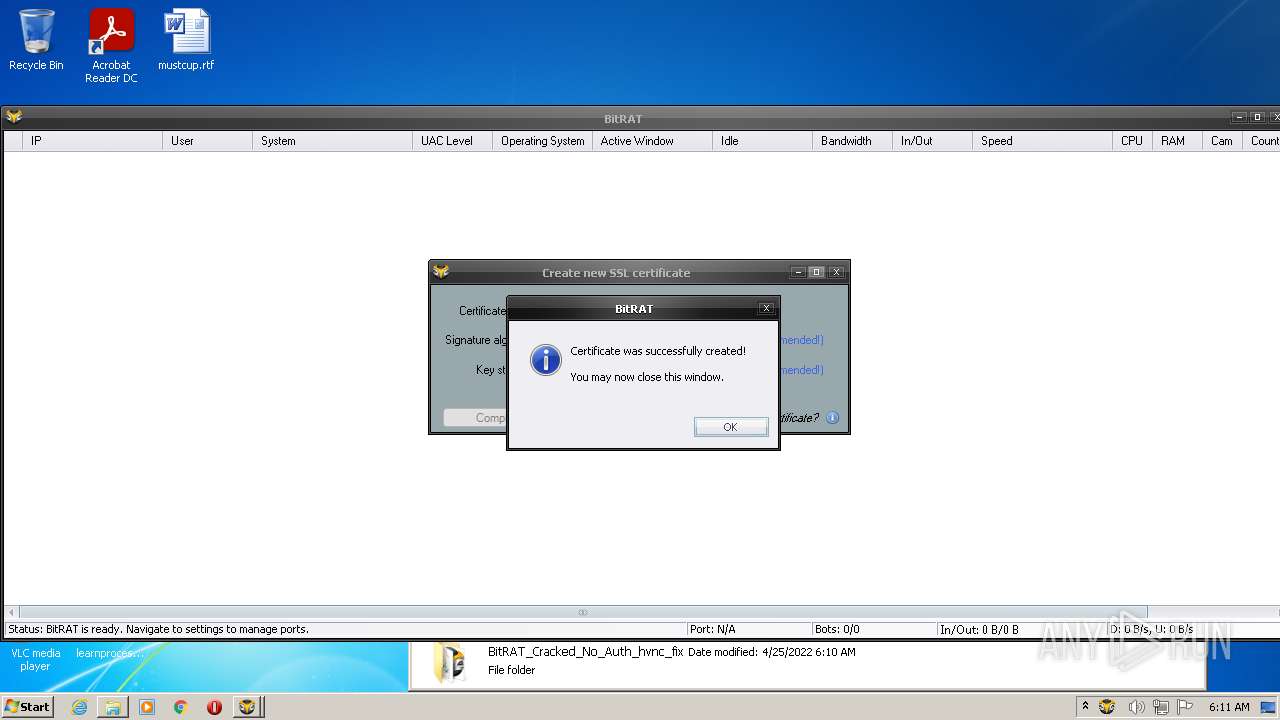Open the mustcup.rtf desktop file
This screenshot has width=1280, height=720.
tap(186, 40)
